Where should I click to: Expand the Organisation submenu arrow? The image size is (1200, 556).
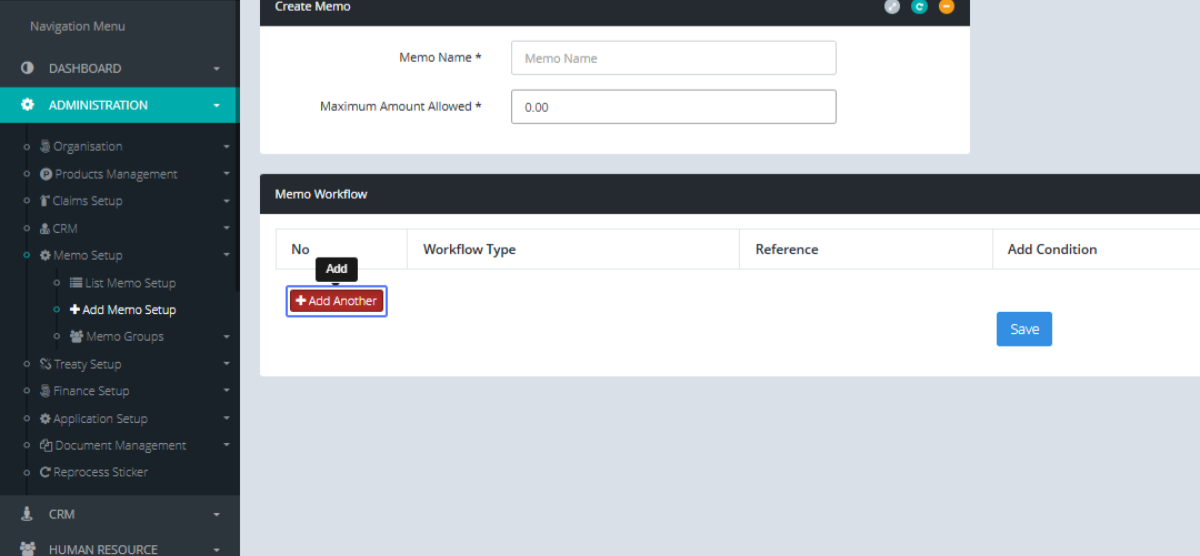[x=226, y=147]
